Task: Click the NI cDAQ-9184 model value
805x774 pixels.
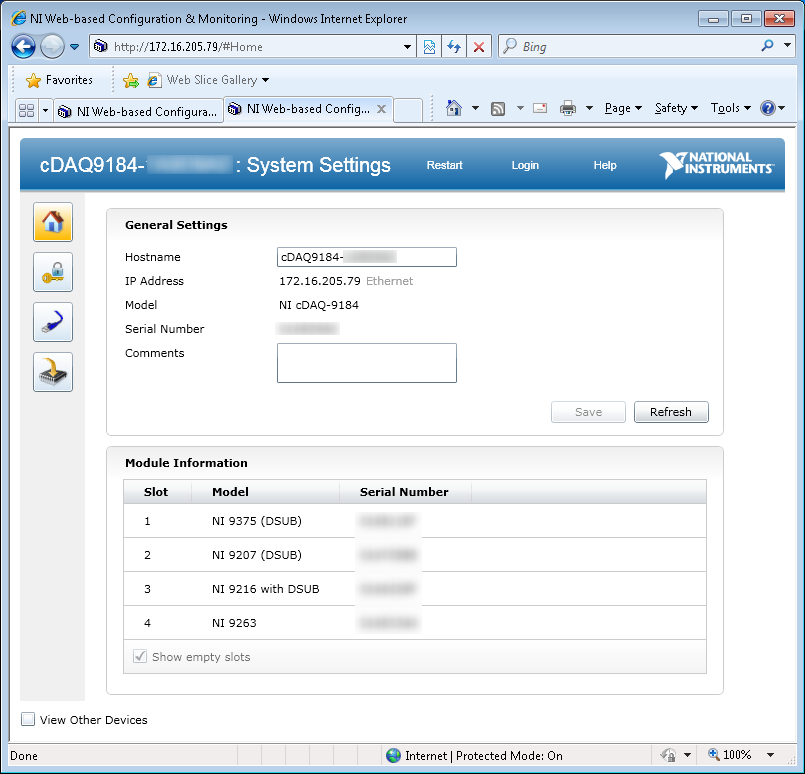Action: pos(319,305)
